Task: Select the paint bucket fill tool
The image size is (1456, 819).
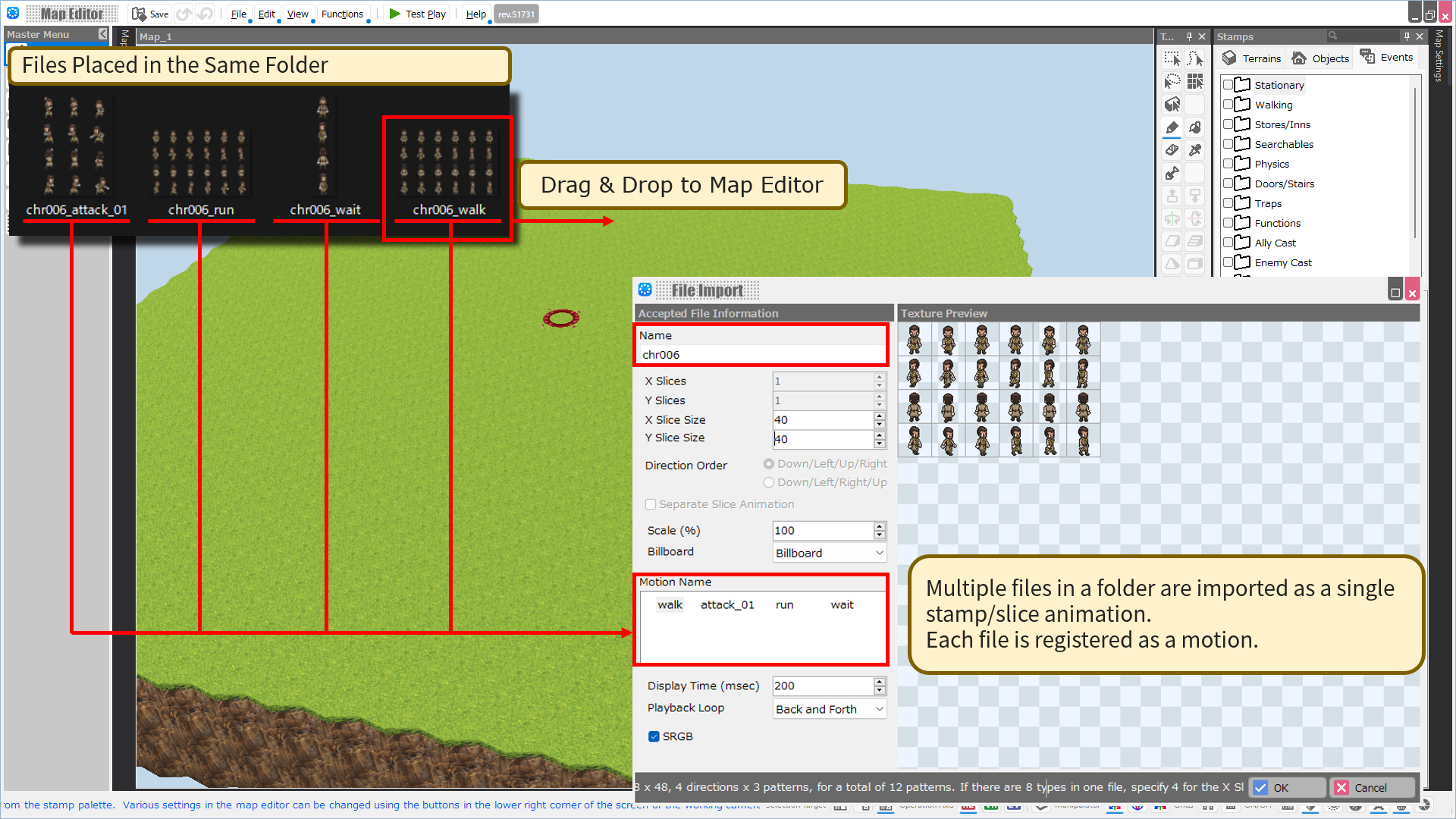Action: [1195, 127]
